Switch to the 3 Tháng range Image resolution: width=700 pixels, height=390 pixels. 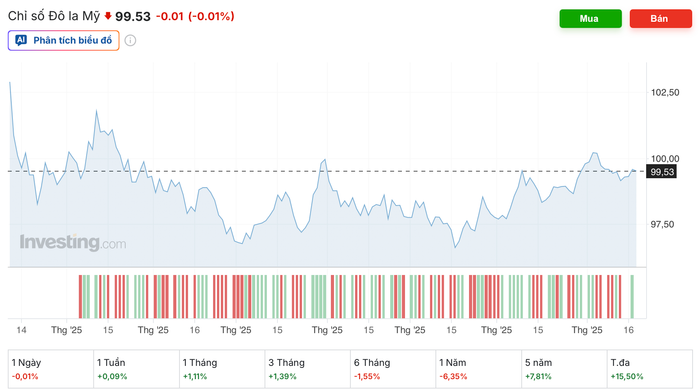coord(308,369)
